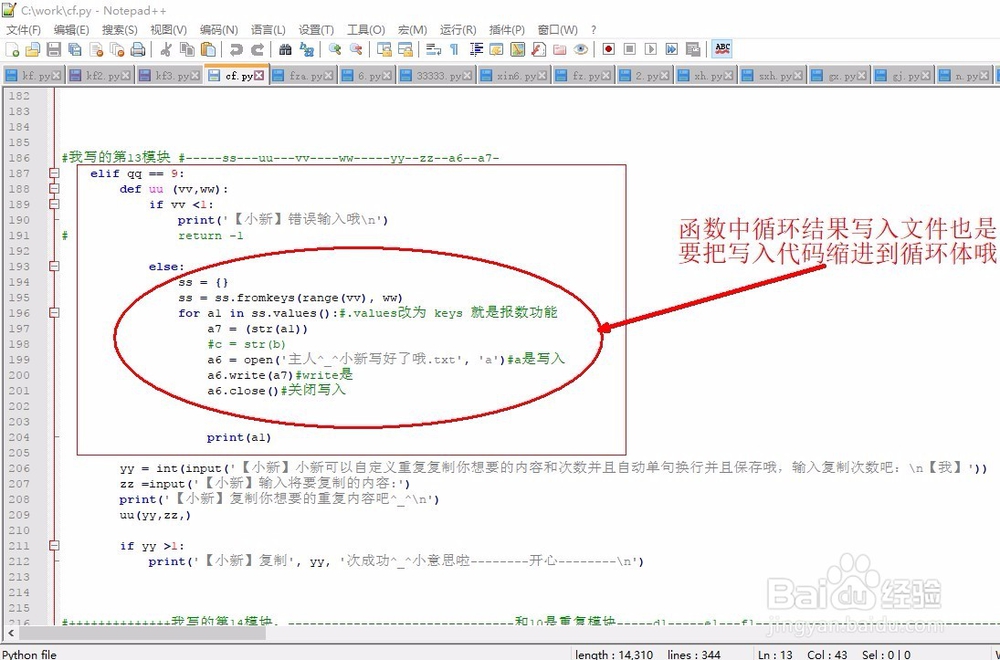Collapse the code fold at elif qq == 9

click(52, 172)
